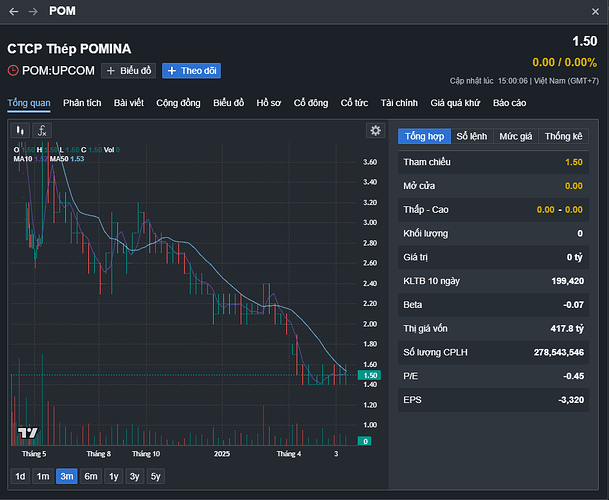
Task: Open the indicators fx button
Action: tap(41, 130)
